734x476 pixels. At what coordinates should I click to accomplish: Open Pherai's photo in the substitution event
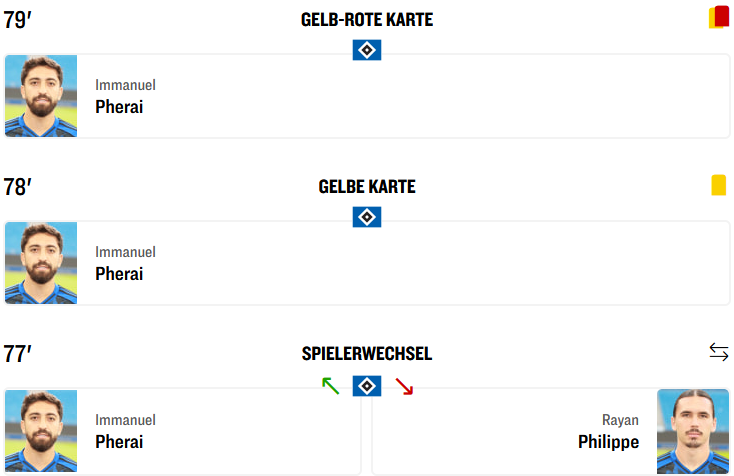tap(41, 432)
